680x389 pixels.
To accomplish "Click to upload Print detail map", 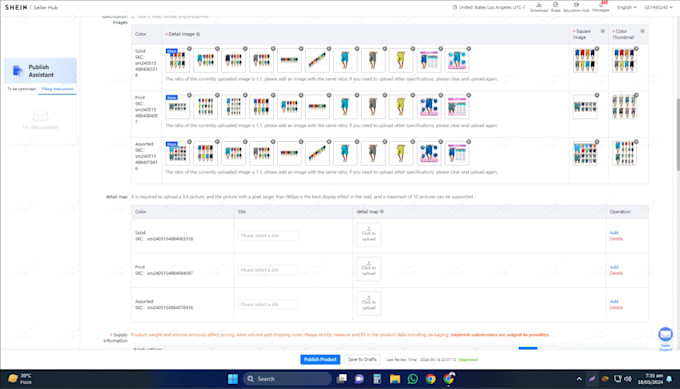I will pos(369,269).
